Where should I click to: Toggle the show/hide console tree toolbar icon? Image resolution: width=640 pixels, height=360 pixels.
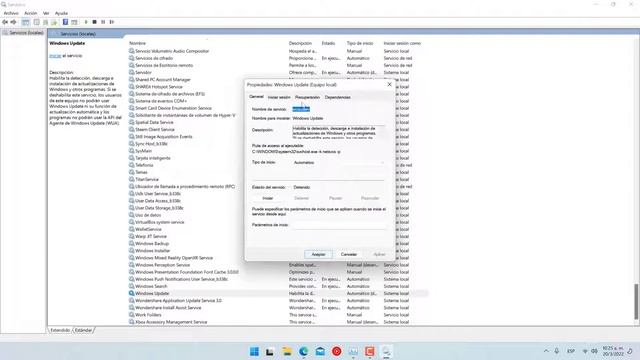pos(26,22)
